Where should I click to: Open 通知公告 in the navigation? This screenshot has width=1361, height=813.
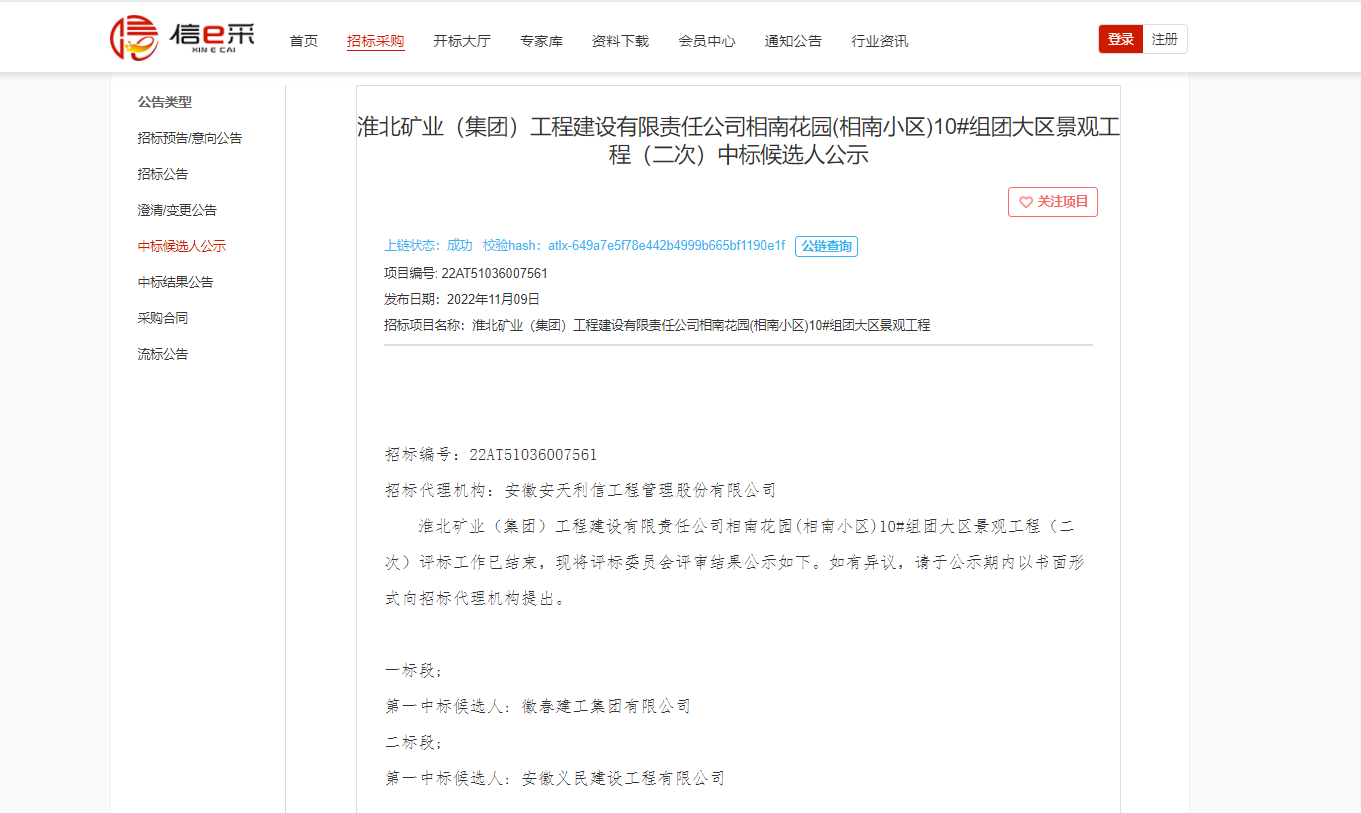tap(793, 41)
